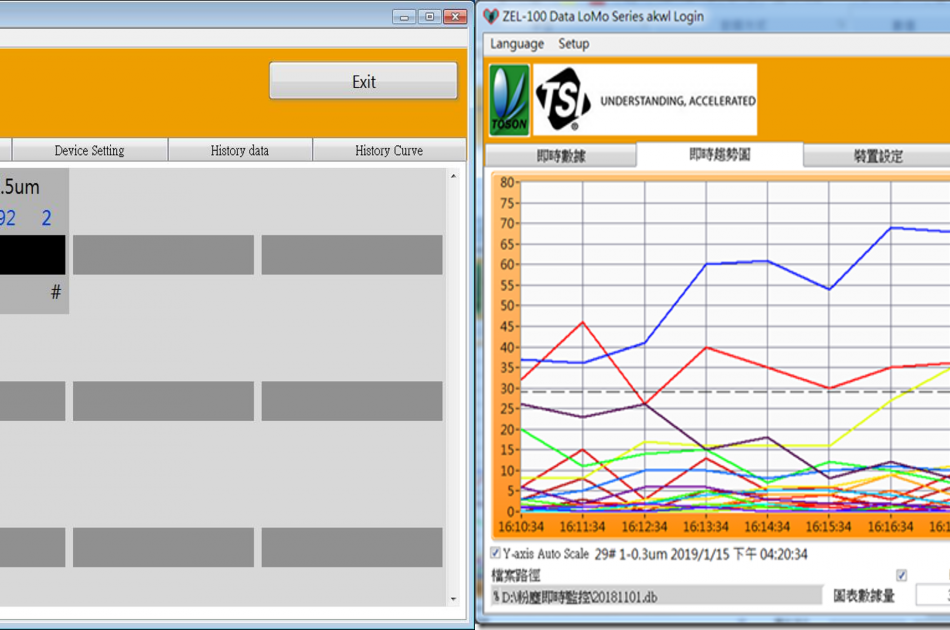The image size is (950, 630).
Task: Click the TSI logo banner
Action: 645,100
